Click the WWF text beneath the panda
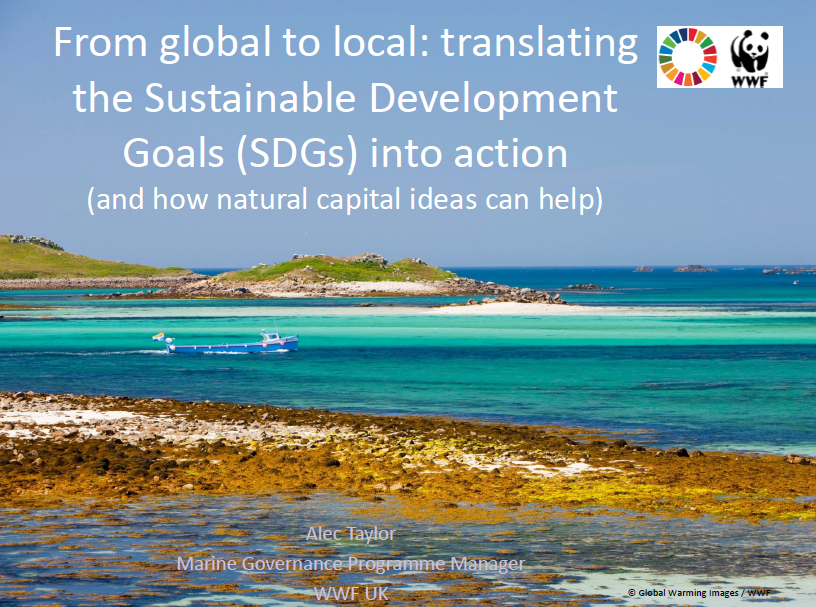This screenshot has height=607, width=816. point(749,80)
